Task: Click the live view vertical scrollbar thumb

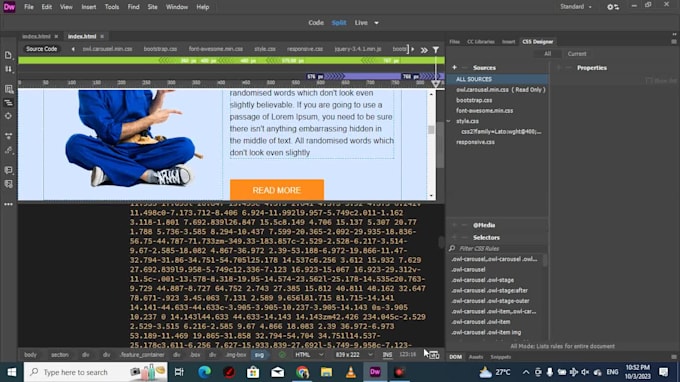Action: pos(431,129)
